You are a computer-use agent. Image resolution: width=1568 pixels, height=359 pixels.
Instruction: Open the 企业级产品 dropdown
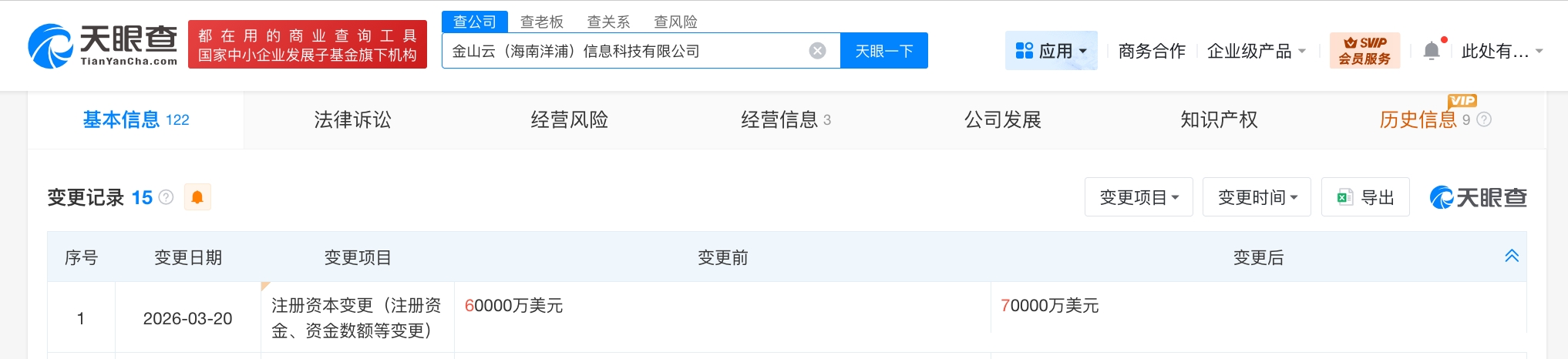[1256, 51]
